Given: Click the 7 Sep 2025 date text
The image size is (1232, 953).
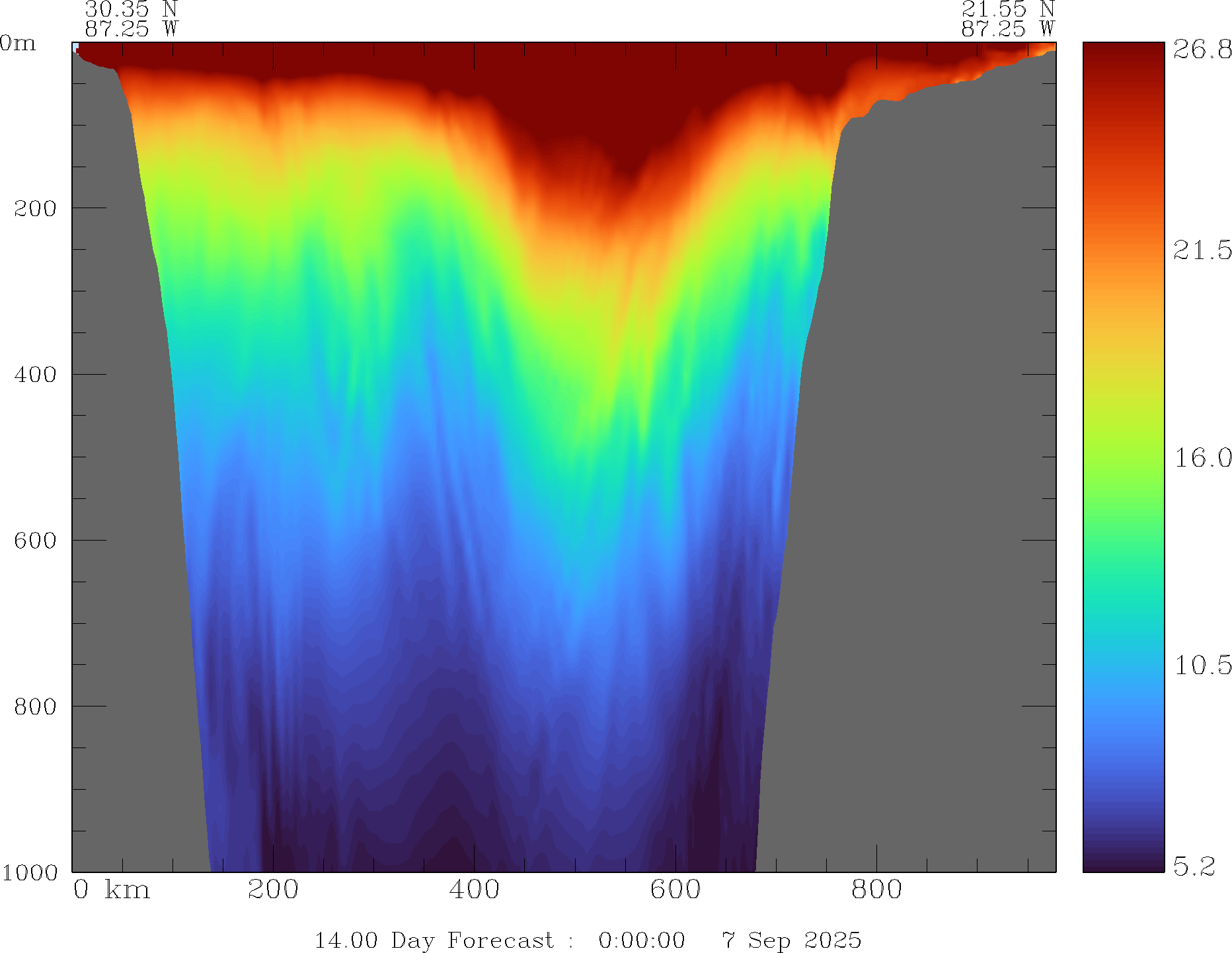Looking at the screenshot, I should click(791, 940).
